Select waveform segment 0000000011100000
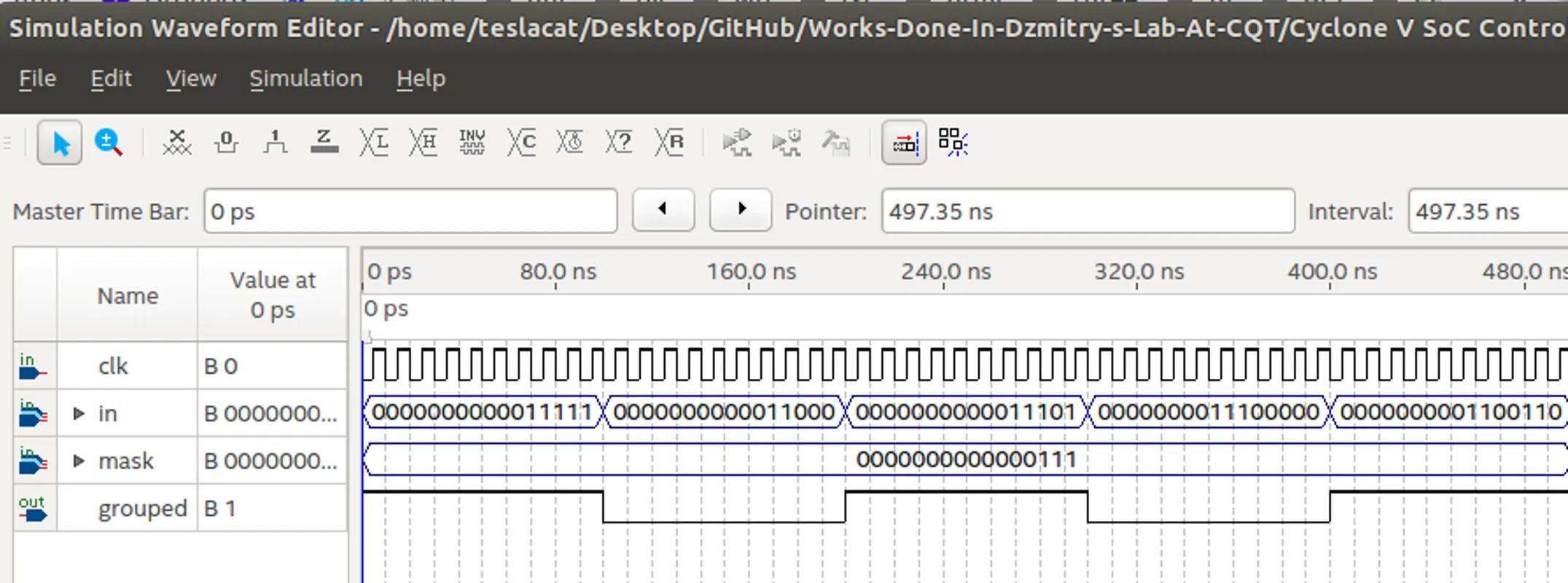 click(1209, 412)
